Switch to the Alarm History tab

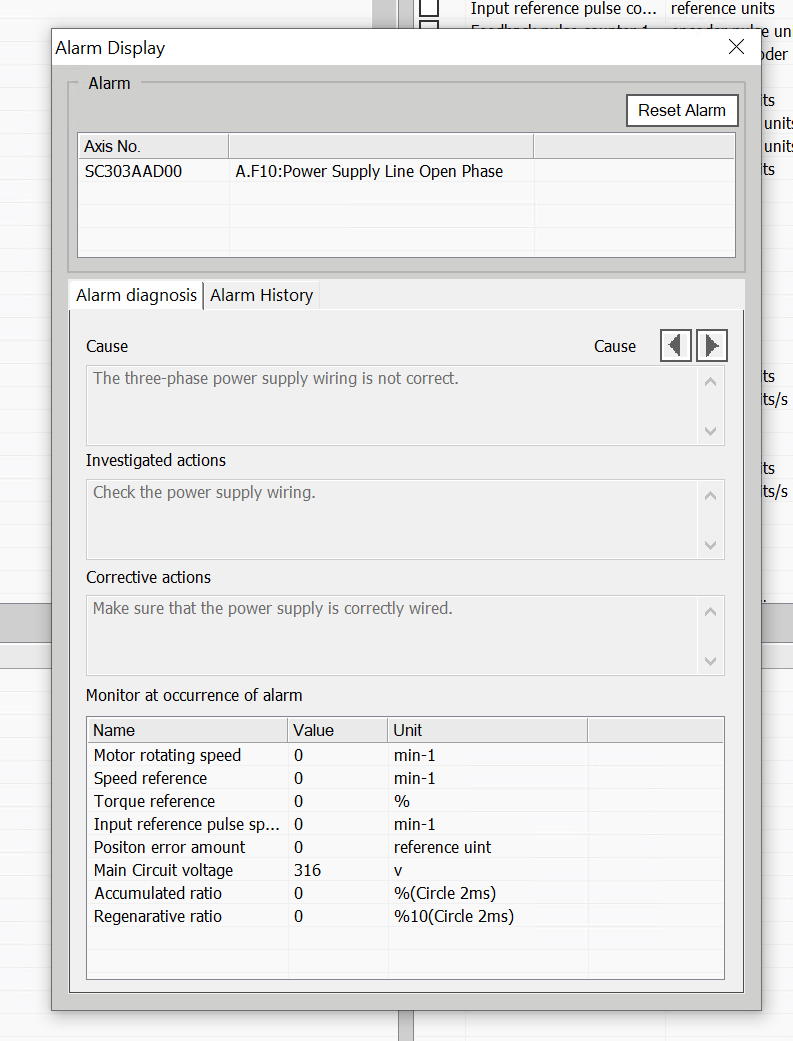(261, 295)
